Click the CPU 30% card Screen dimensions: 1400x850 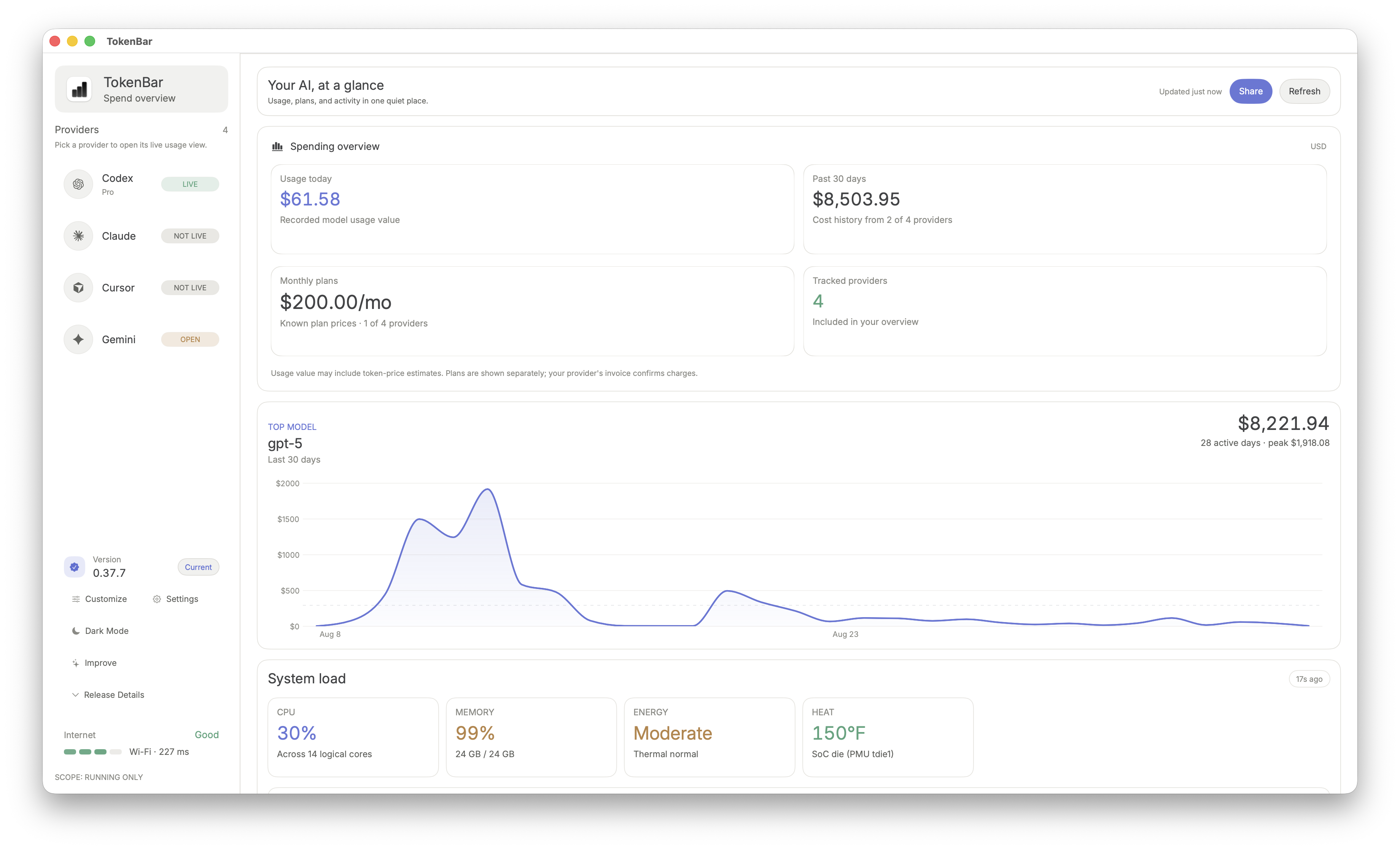pyautogui.click(x=353, y=737)
